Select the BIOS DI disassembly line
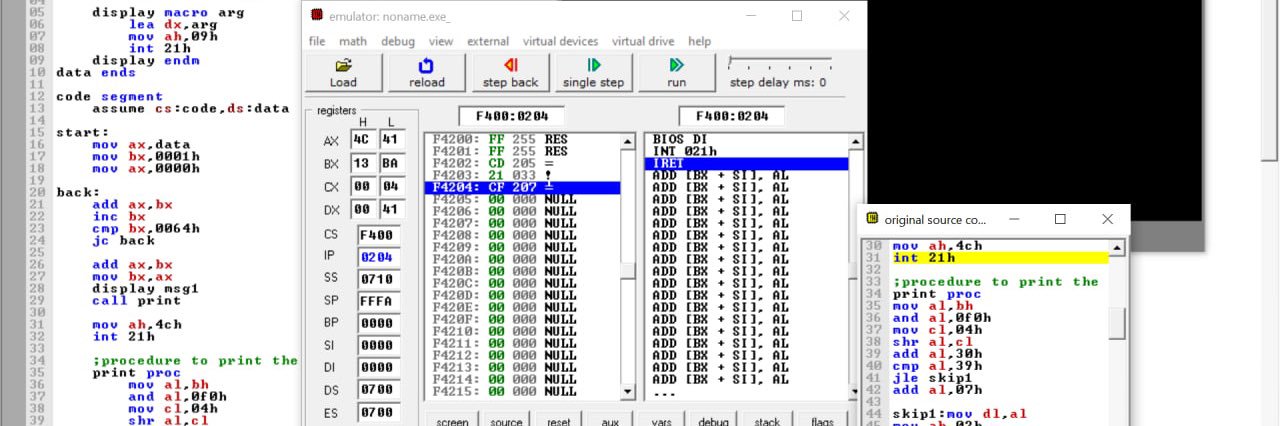Image resolution: width=1280 pixels, height=426 pixels. click(746, 139)
